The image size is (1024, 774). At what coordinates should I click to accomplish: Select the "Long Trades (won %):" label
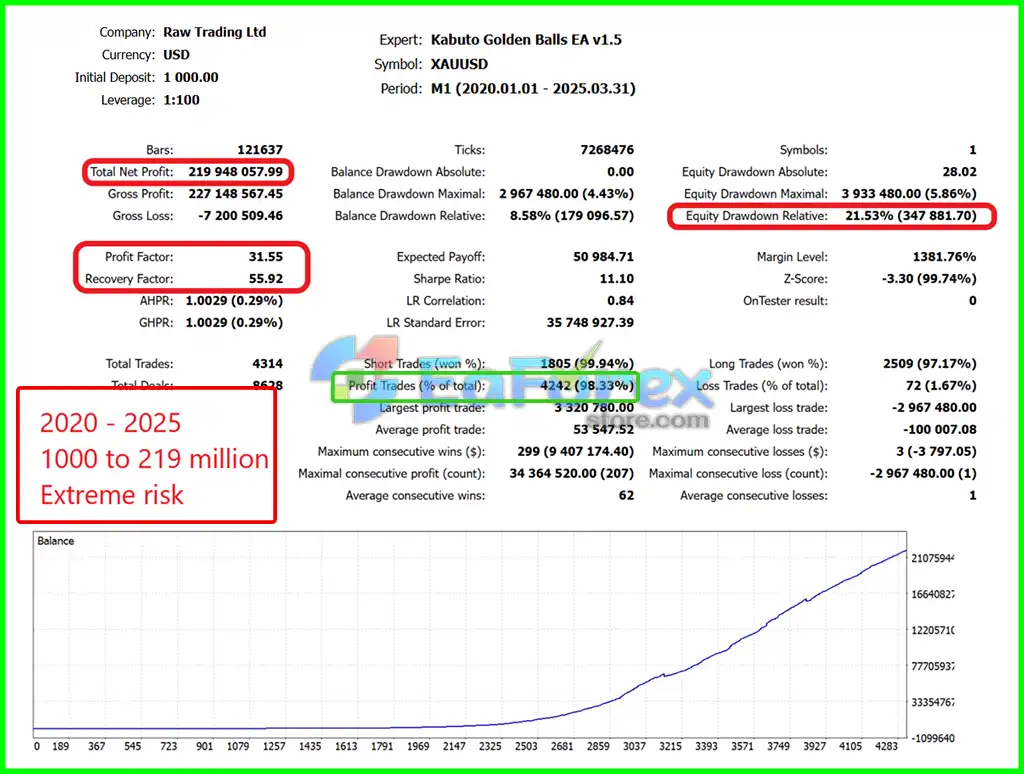pos(768,364)
